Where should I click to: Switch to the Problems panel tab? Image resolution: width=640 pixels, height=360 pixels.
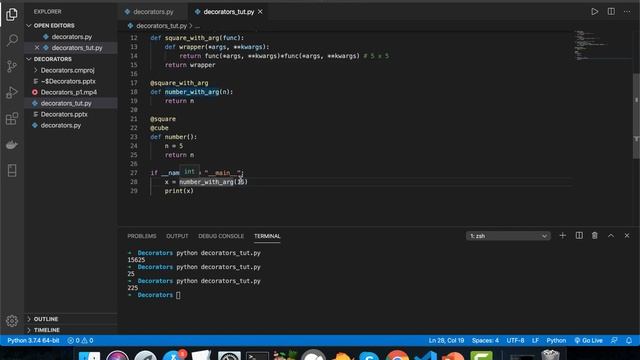[142, 236]
